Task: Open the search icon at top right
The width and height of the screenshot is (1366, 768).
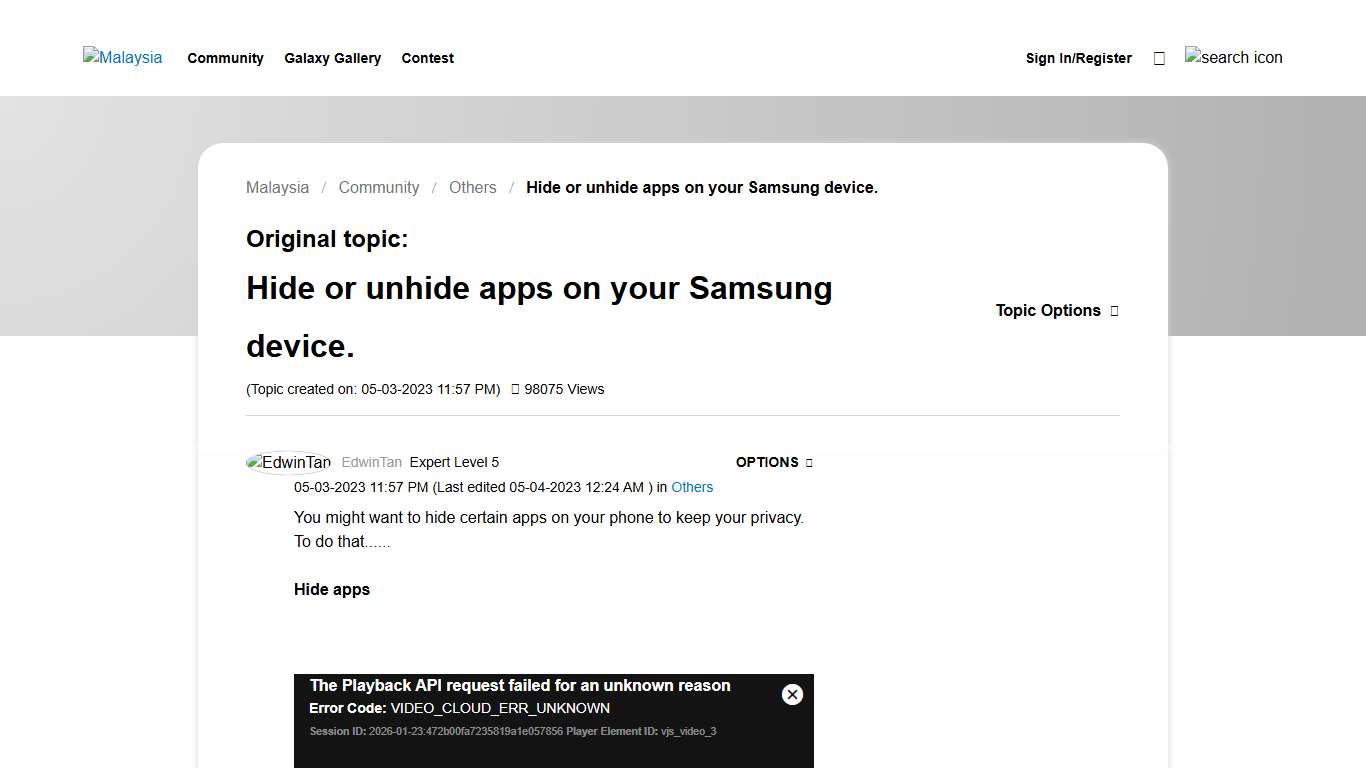Action: point(1233,57)
